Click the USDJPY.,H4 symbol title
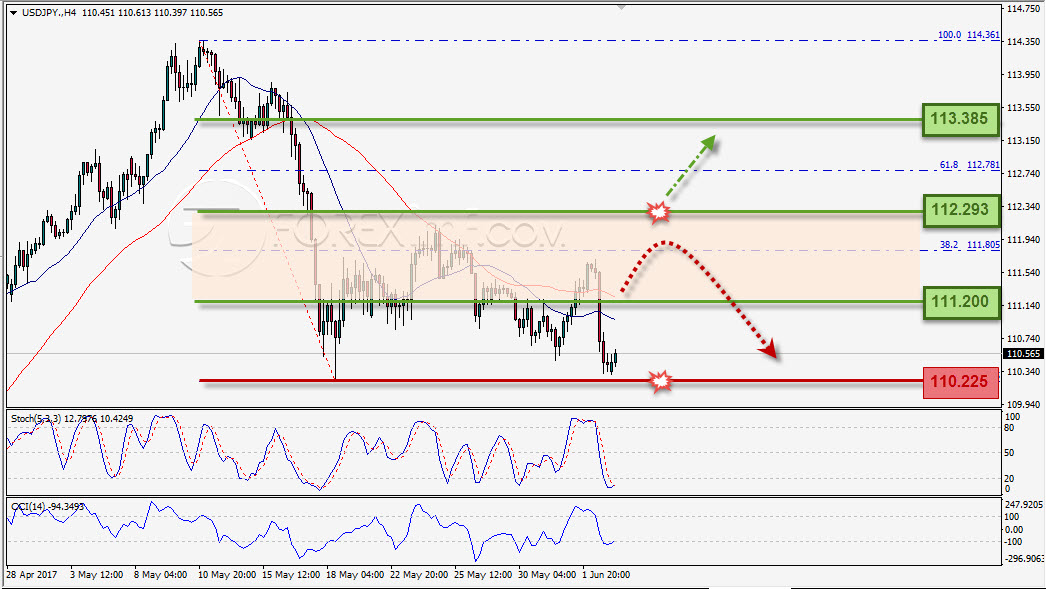 pyautogui.click(x=49, y=13)
